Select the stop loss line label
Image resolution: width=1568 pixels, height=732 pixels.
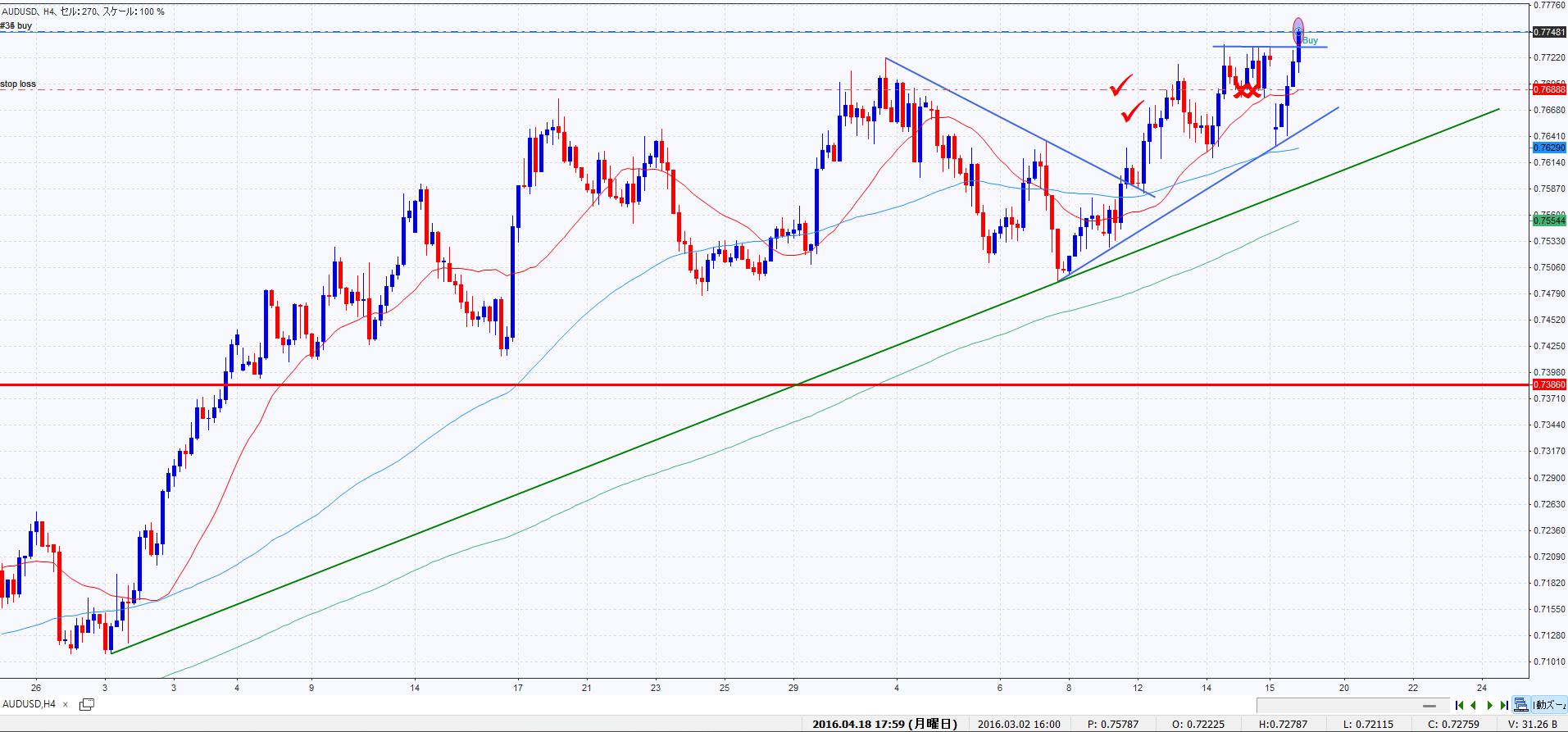pos(18,84)
